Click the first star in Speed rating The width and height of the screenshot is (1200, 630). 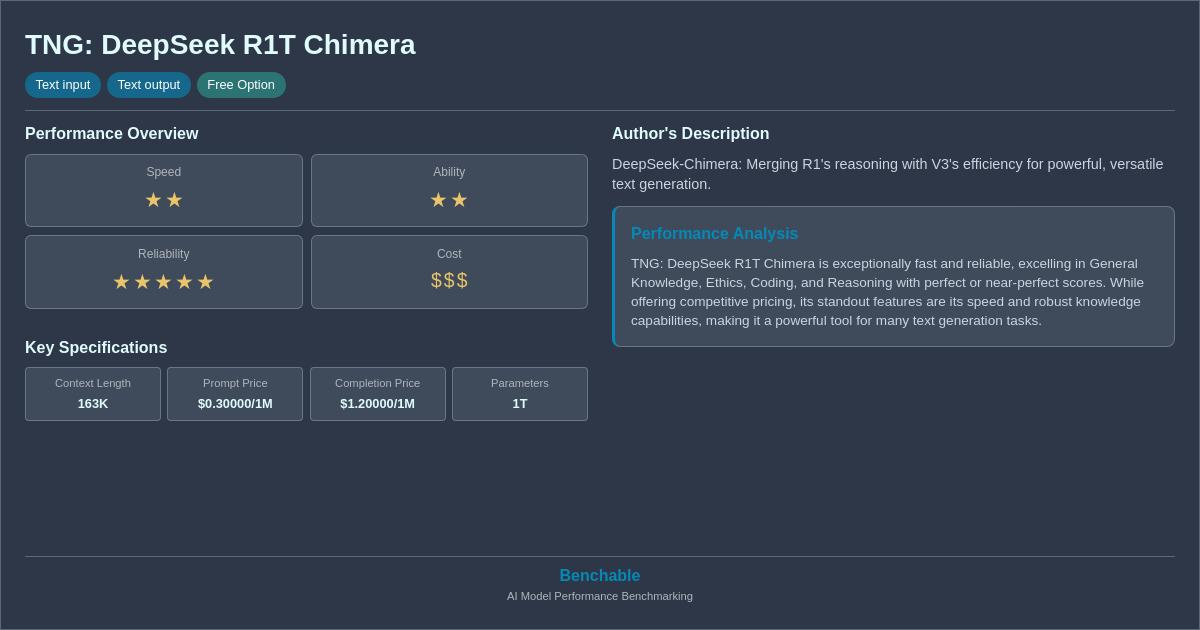tap(152, 199)
